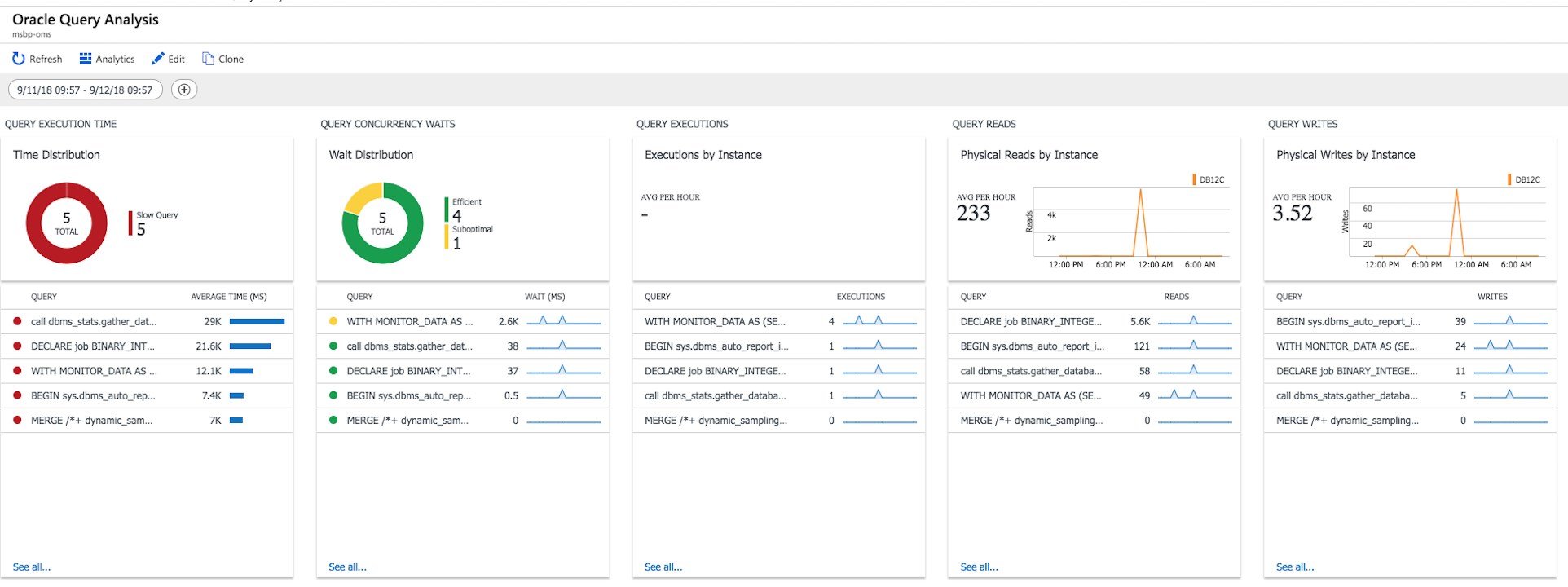Click See all under Query Reads
Screen dimensions: 1568x587
[x=979, y=567]
